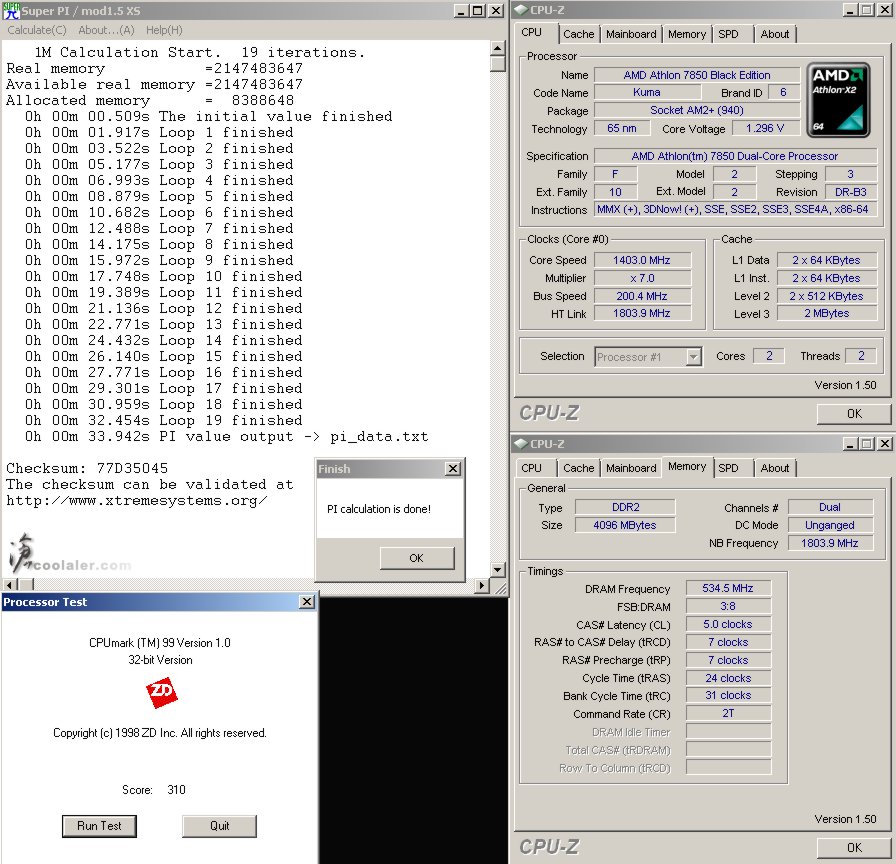This screenshot has height=864, width=896.
Task: Close the Finish dialog with its X
Action: point(453,469)
